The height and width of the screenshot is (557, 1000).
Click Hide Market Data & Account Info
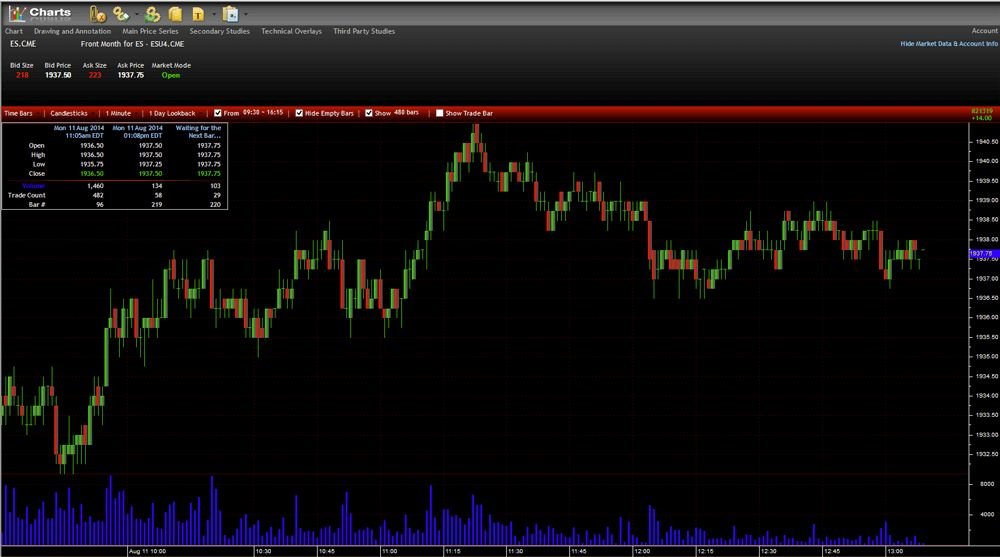tap(948, 44)
